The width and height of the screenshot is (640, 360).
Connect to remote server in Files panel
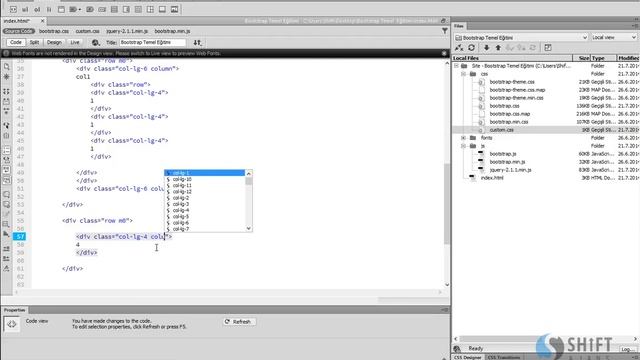pos(459,48)
